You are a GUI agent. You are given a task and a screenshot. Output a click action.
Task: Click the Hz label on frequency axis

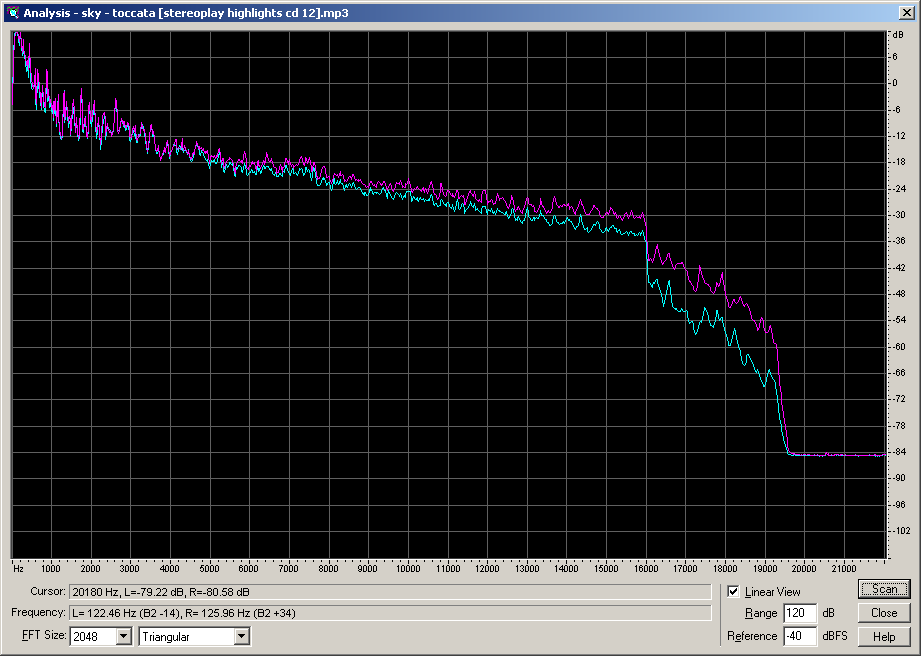[18, 568]
